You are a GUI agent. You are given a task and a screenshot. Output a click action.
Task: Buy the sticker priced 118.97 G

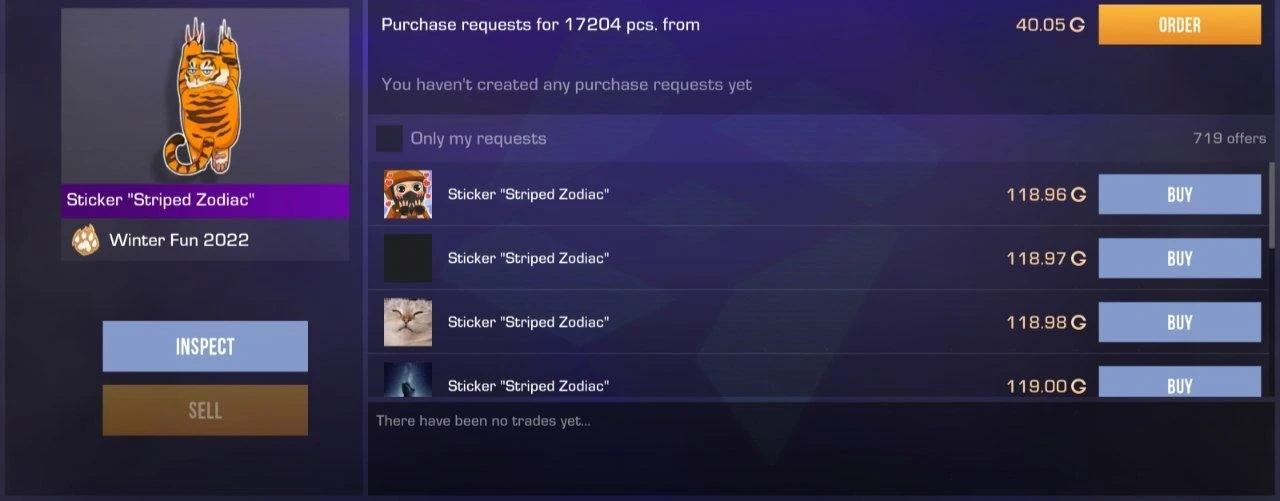point(1179,258)
